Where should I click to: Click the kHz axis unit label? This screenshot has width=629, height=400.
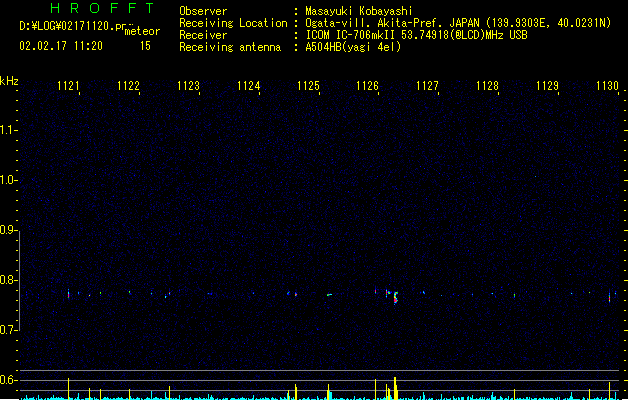pyautogui.click(x=9, y=81)
